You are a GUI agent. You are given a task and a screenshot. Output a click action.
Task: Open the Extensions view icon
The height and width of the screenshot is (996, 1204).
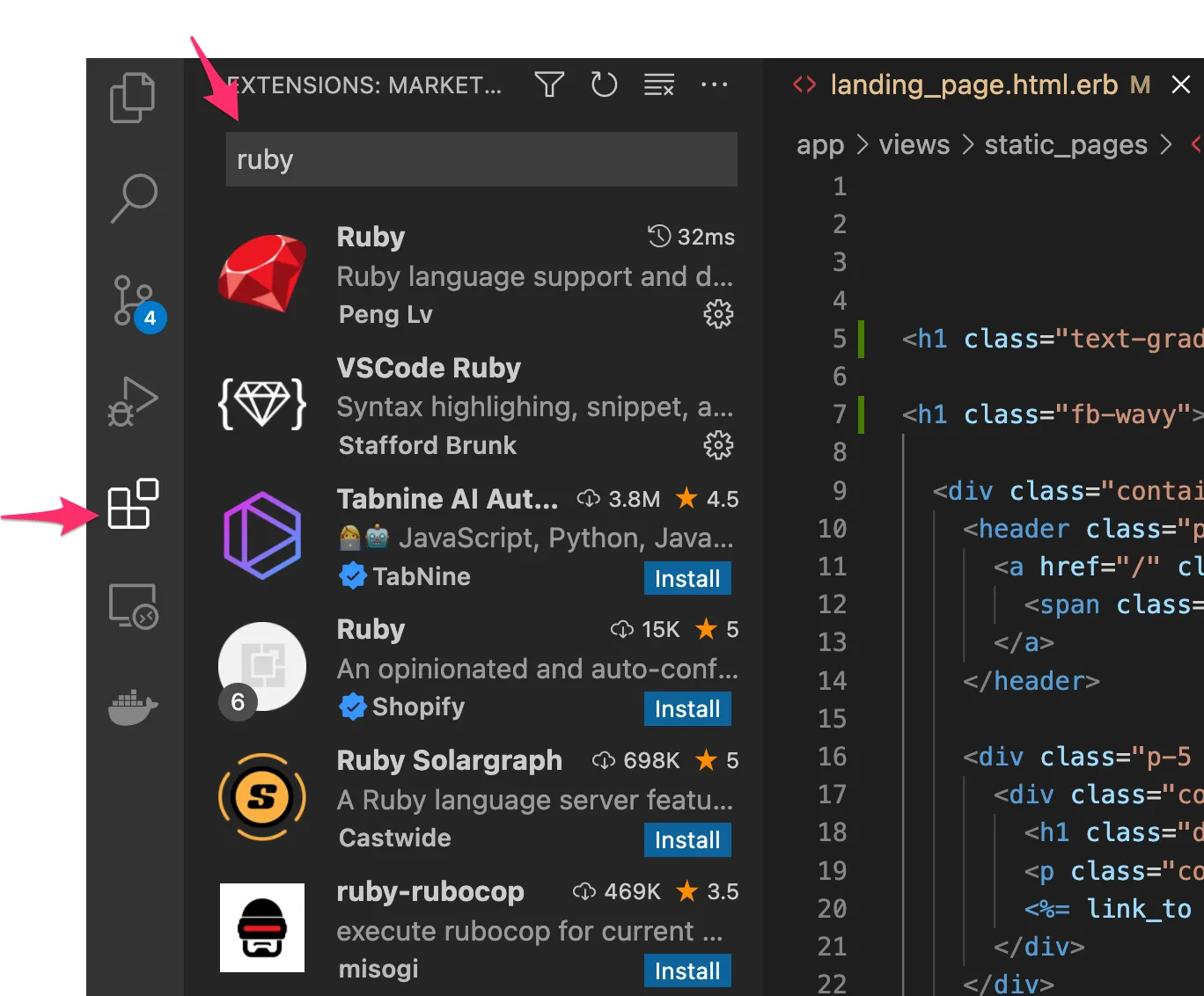(x=133, y=504)
